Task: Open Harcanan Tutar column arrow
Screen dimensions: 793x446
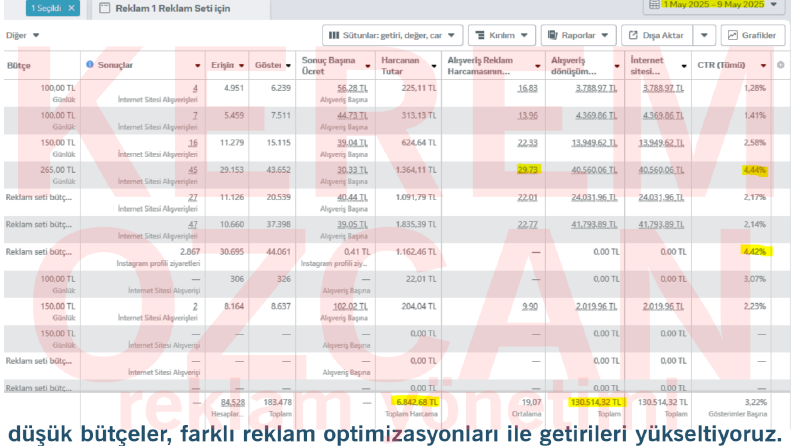Action: (434, 66)
